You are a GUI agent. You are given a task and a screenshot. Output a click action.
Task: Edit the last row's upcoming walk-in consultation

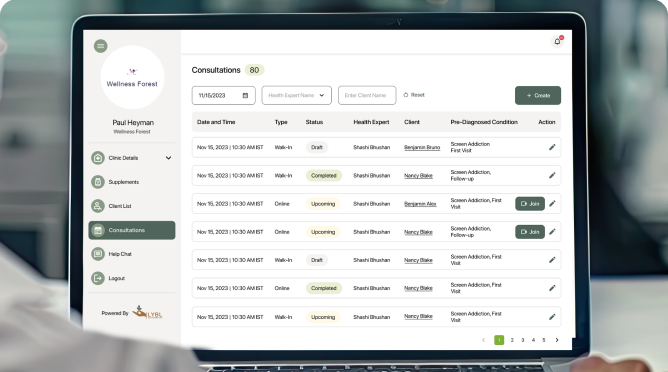(x=552, y=317)
